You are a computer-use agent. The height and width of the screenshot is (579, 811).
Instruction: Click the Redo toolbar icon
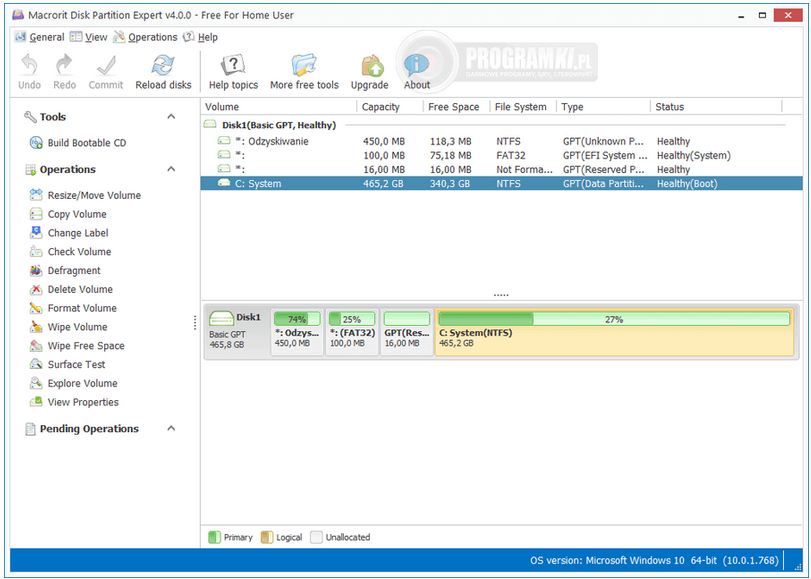(64, 66)
